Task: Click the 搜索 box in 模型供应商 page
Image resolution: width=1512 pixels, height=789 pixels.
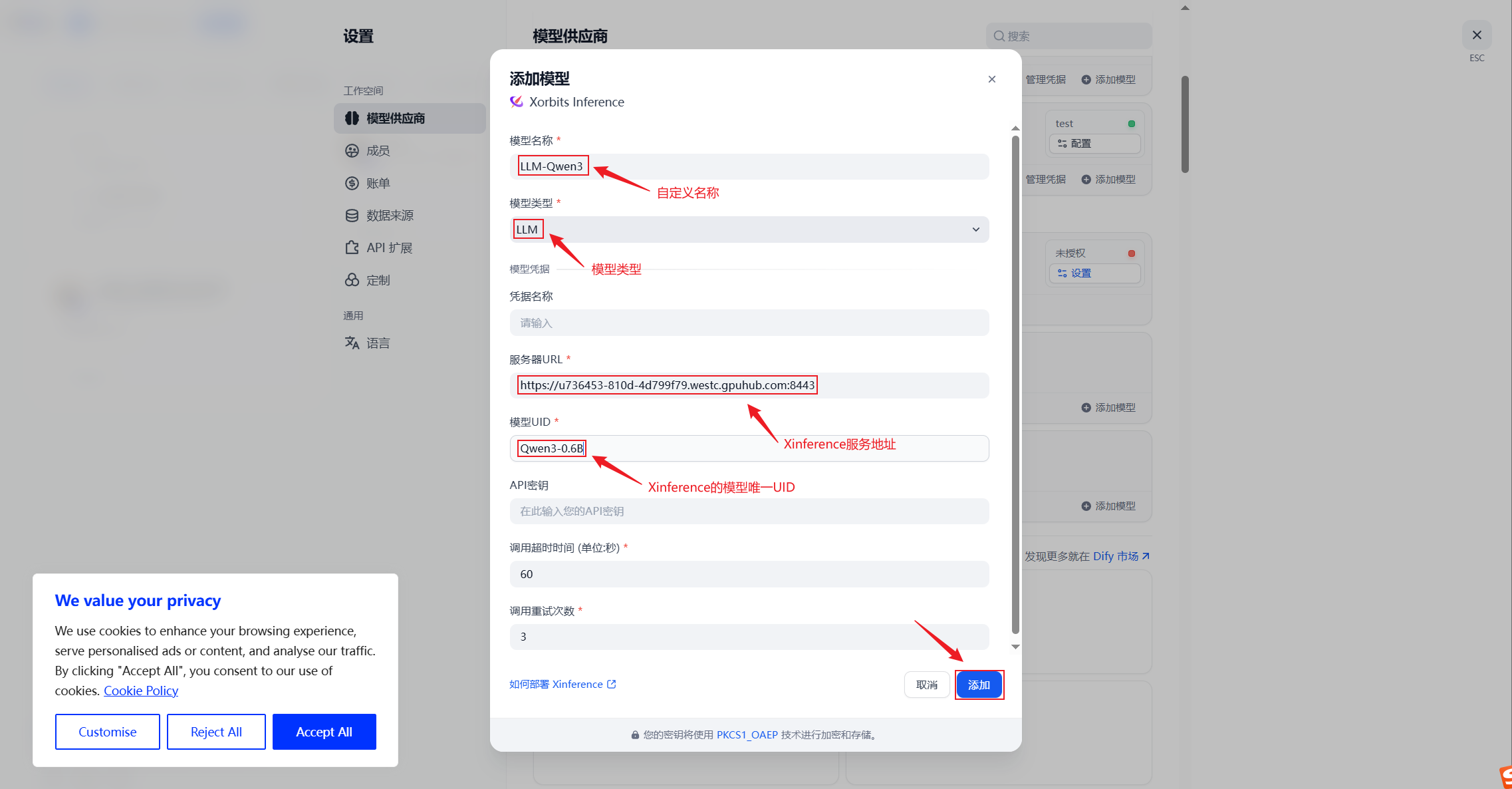Action: pyautogui.click(x=1069, y=36)
